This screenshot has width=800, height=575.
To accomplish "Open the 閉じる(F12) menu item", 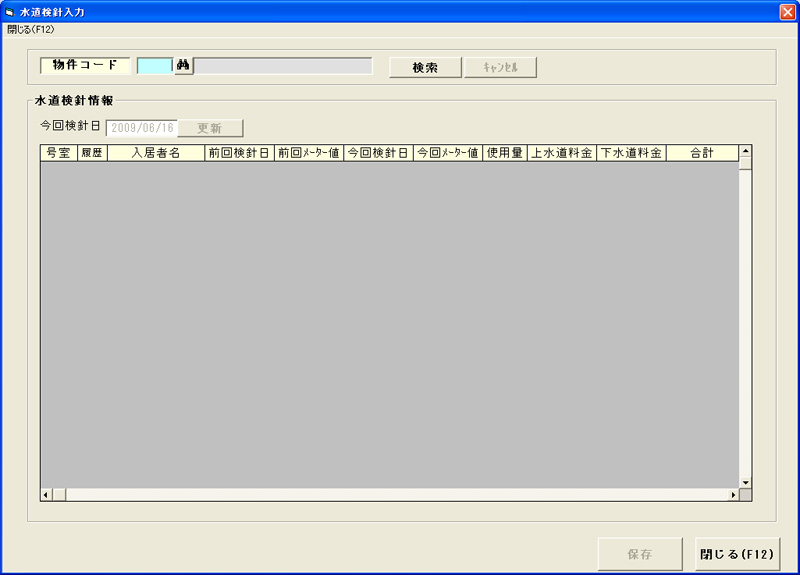I will [x=31, y=30].
